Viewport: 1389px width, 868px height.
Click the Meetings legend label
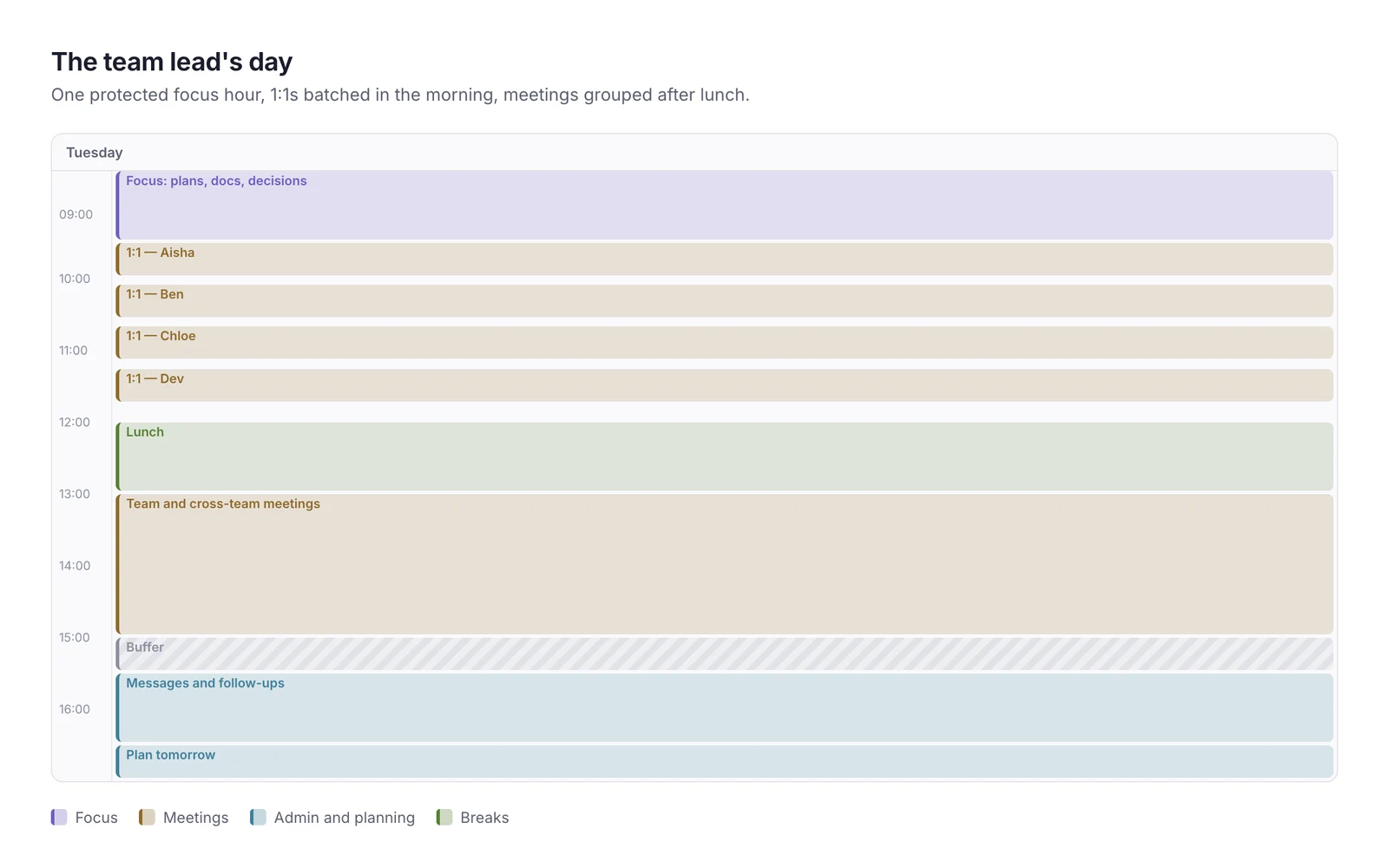pyautogui.click(x=196, y=818)
